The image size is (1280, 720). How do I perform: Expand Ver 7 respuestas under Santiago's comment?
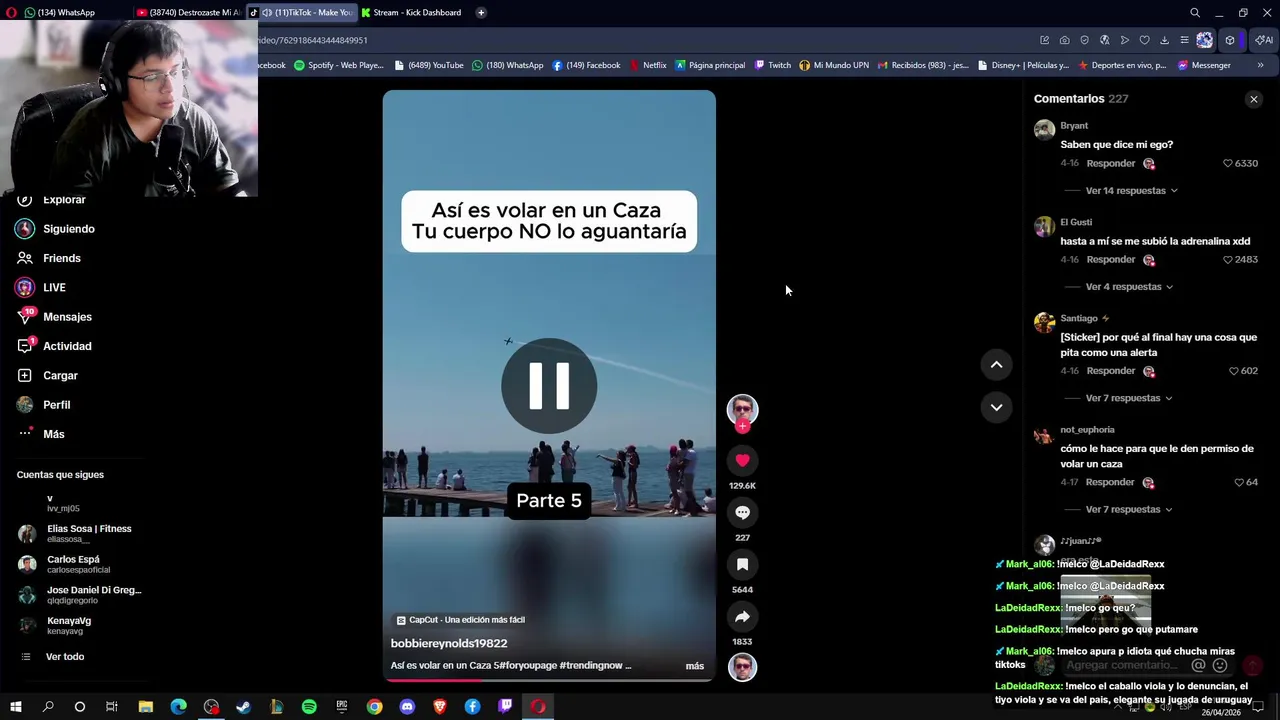pyautogui.click(x=1129, y=398)
